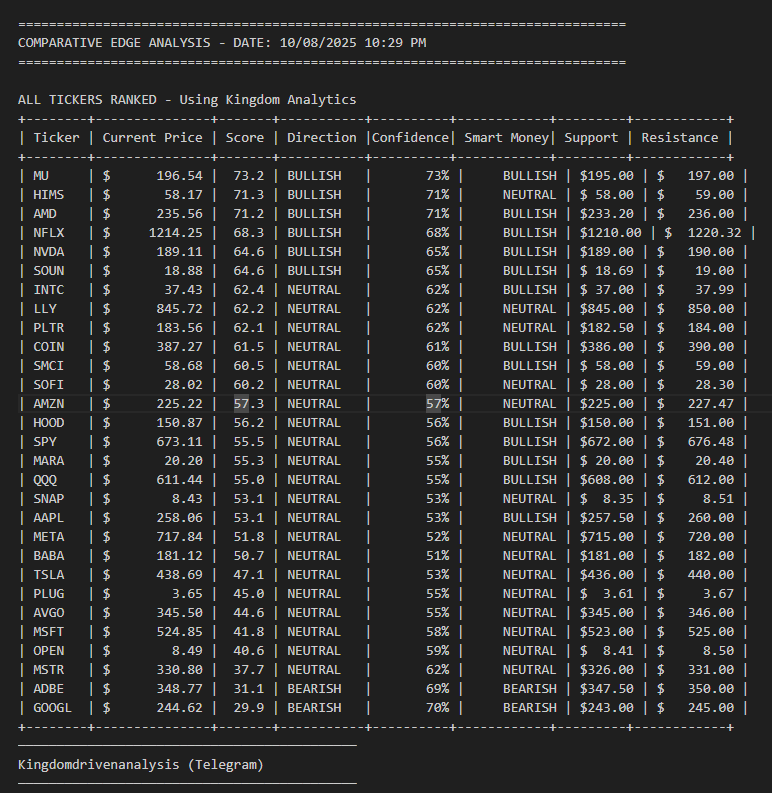Select AMD support $233.20
This screenshot has height=793, width=772.
click(x=607, y=214)
